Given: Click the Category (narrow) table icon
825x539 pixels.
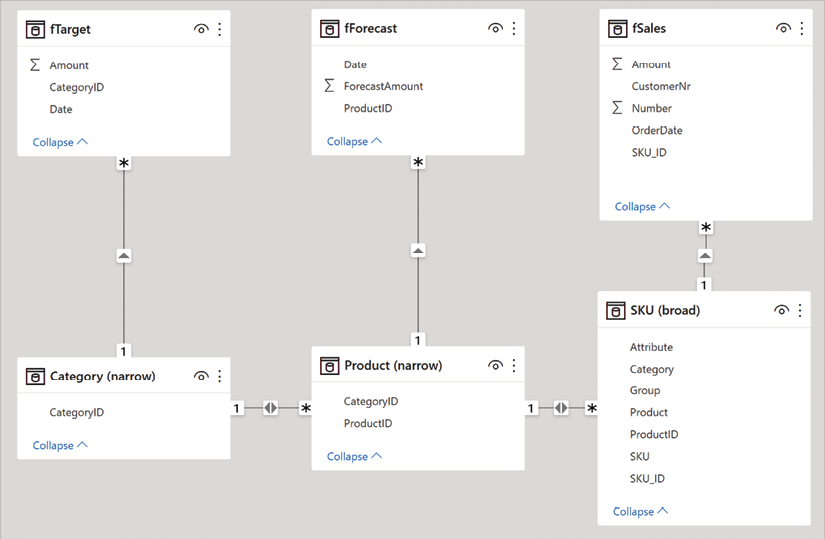Looking at the screenshot, I should [35, 376].
